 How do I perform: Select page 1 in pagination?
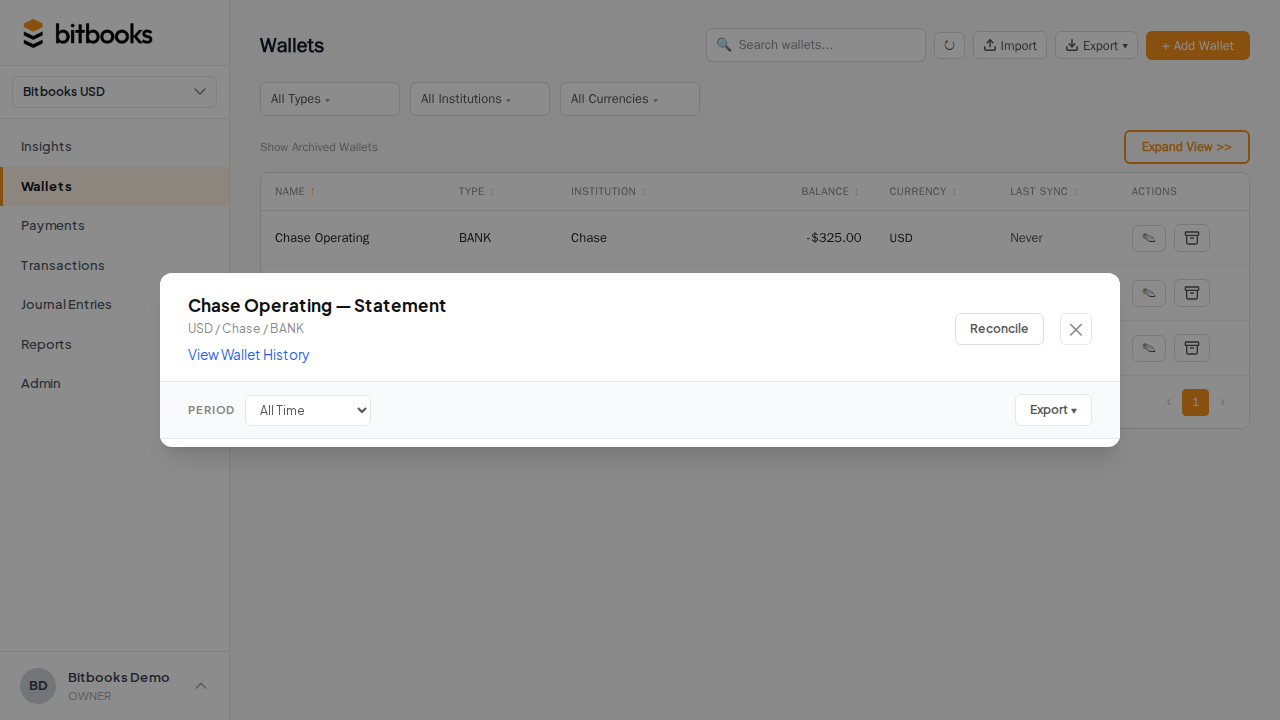pos(1195,402)
